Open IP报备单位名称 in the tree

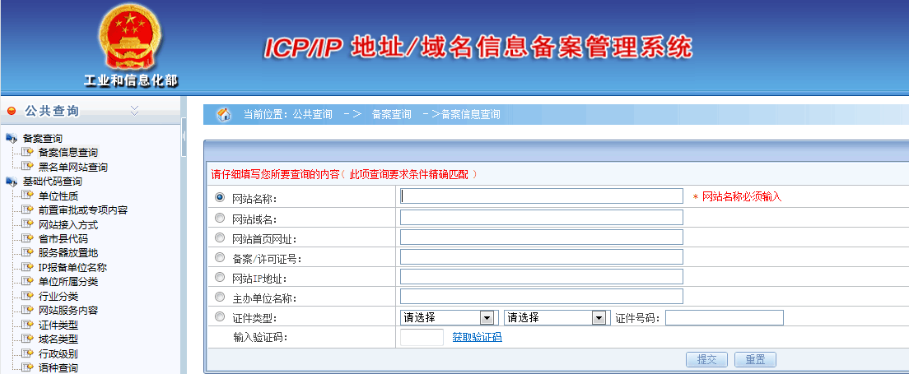click(x=73, y=267)
